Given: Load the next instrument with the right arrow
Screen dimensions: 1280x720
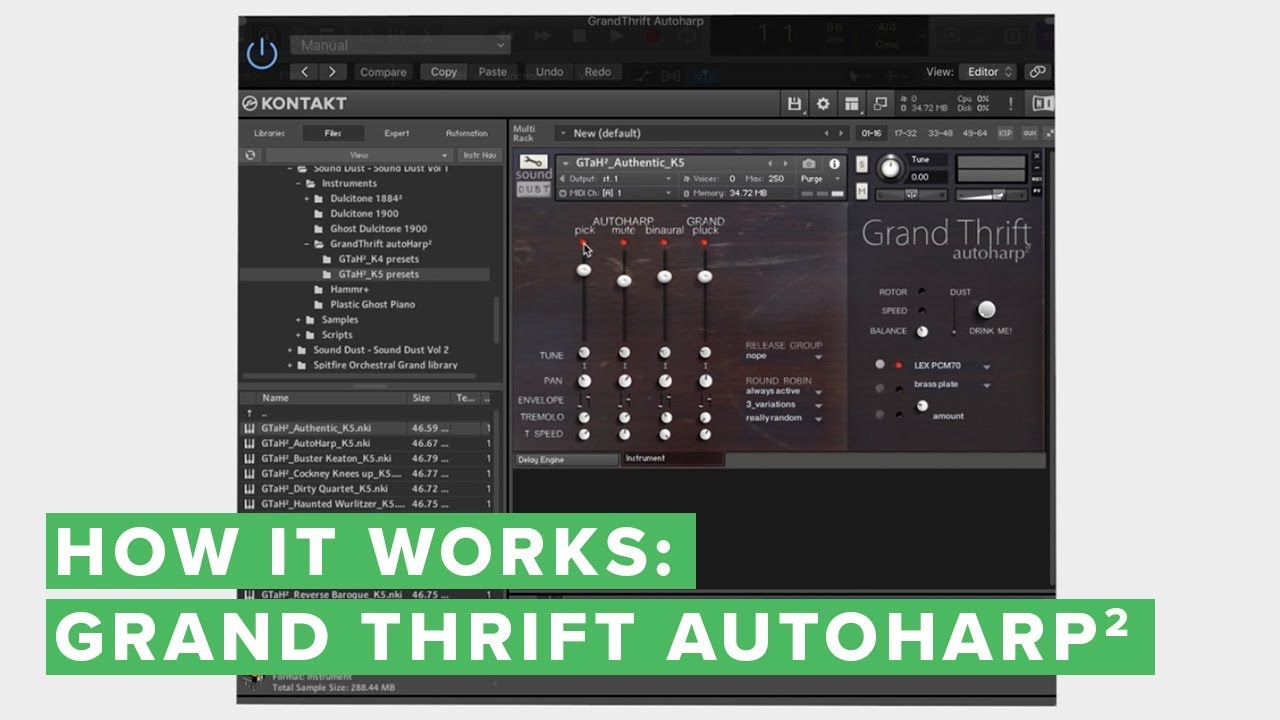Looking at the screenshot, I should click(786, 163).
